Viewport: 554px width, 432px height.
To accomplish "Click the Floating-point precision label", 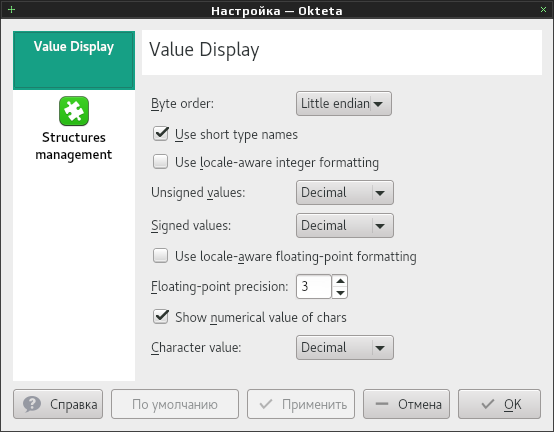I will click(220, 287).
